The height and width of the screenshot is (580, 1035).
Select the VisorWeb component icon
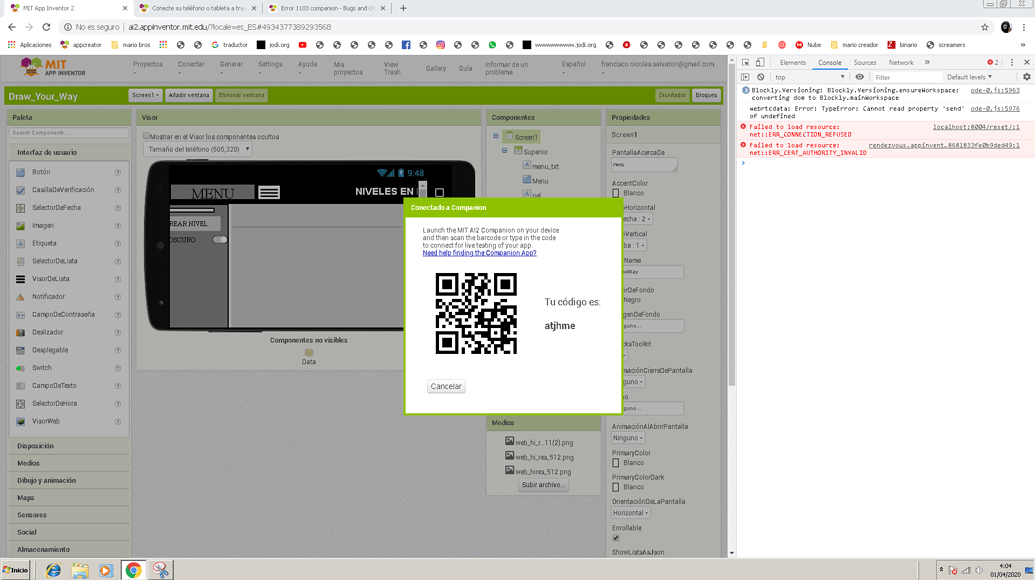pyautogui.click(x=20, y=422)
